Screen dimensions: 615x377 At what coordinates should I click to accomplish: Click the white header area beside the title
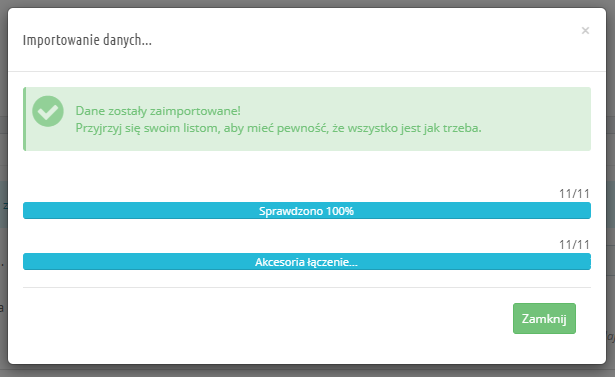[365, 40]
